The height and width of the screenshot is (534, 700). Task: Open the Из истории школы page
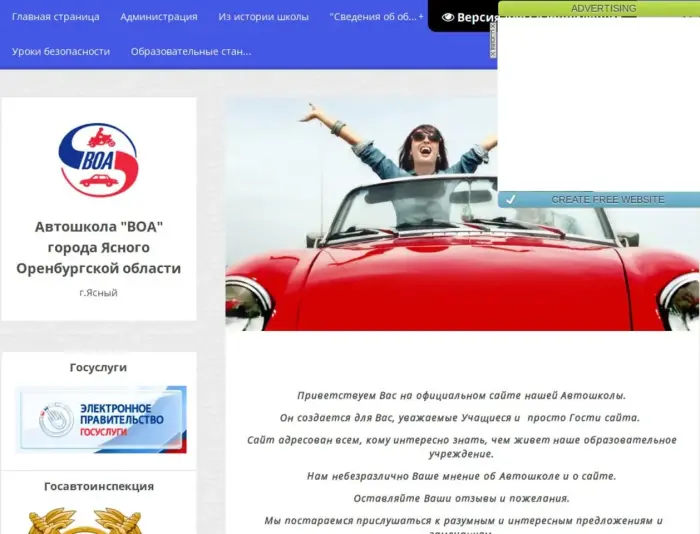(264, 17)
